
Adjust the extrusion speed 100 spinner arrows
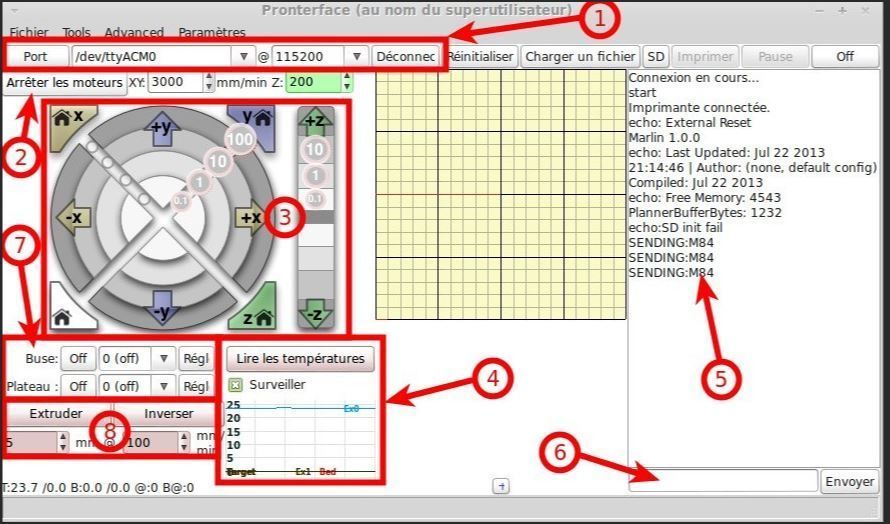click(184, 442)
